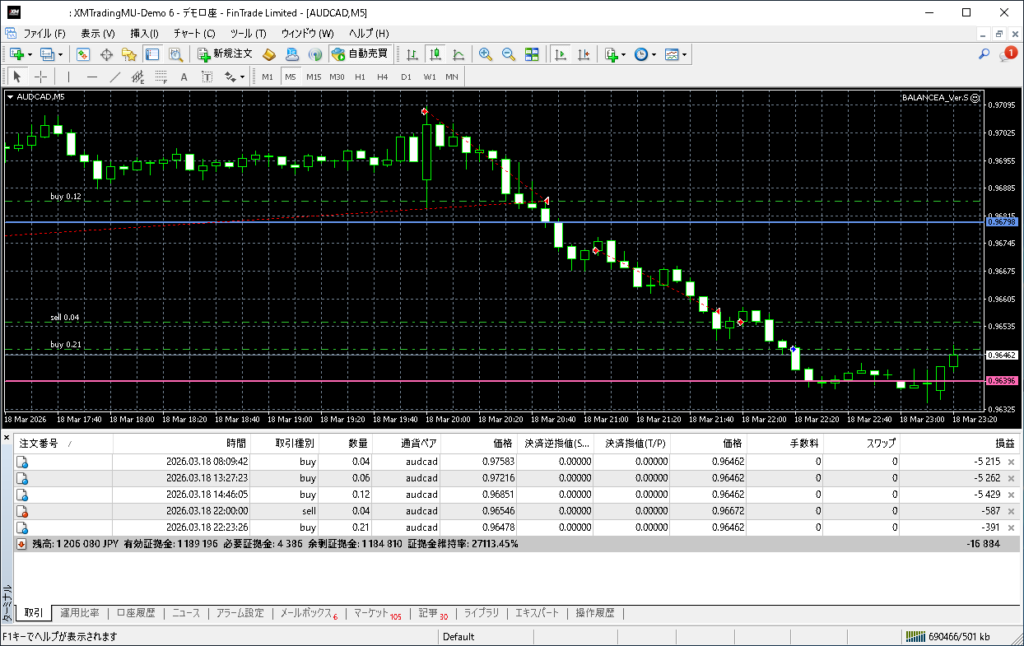Switch to the 口座履歴 tab
Screen dimensions: 1024x646
pyautogui.click(x=135, y=613)
